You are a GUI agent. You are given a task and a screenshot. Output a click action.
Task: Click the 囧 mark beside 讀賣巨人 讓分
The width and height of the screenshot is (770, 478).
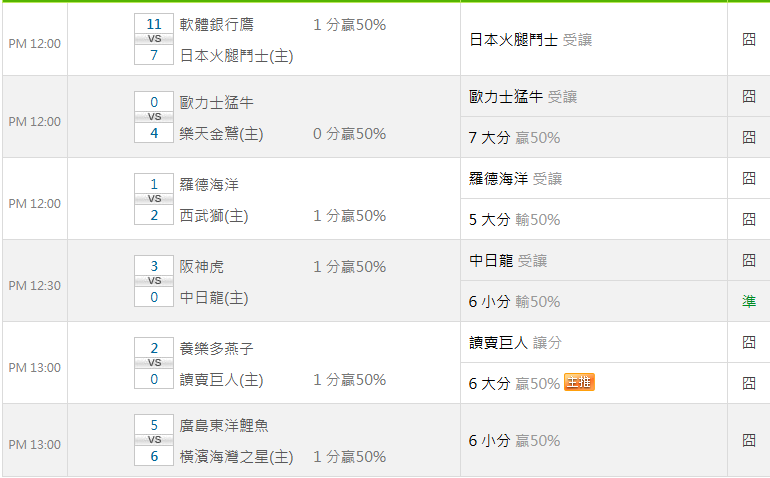pyautogui.click(x=748, y=343)
